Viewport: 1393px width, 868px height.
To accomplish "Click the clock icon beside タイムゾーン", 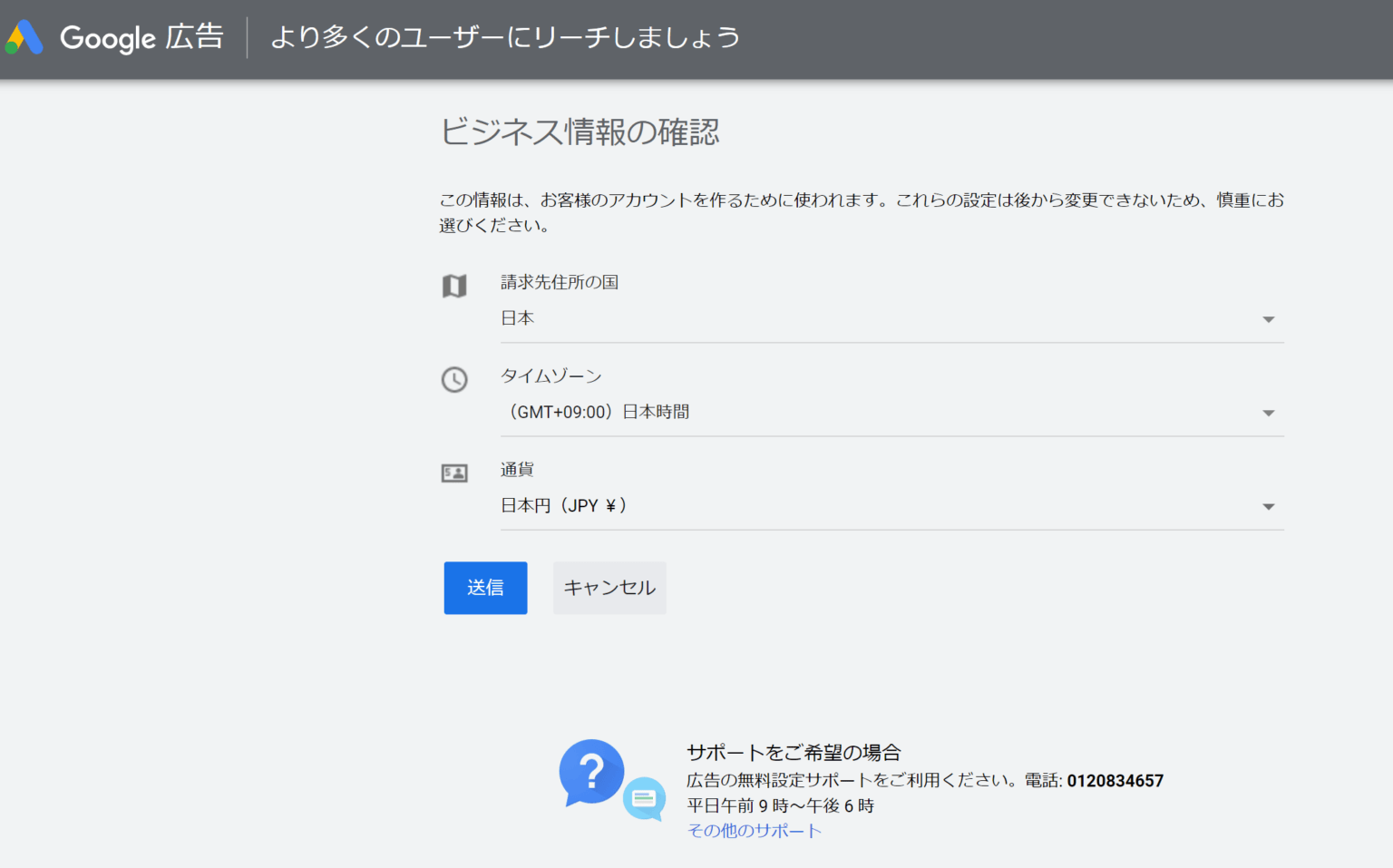I will coord(454,379).
